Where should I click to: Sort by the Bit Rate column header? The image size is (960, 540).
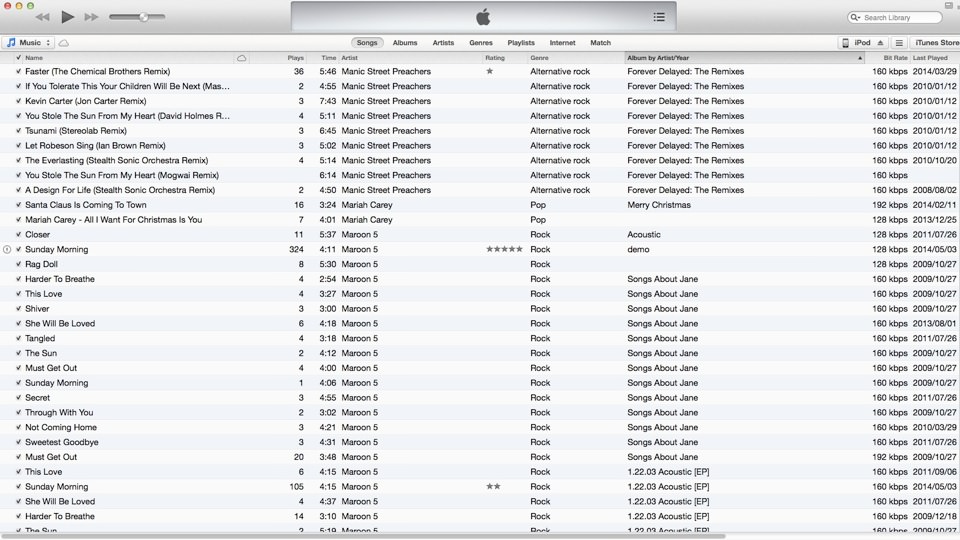(895, 58)
